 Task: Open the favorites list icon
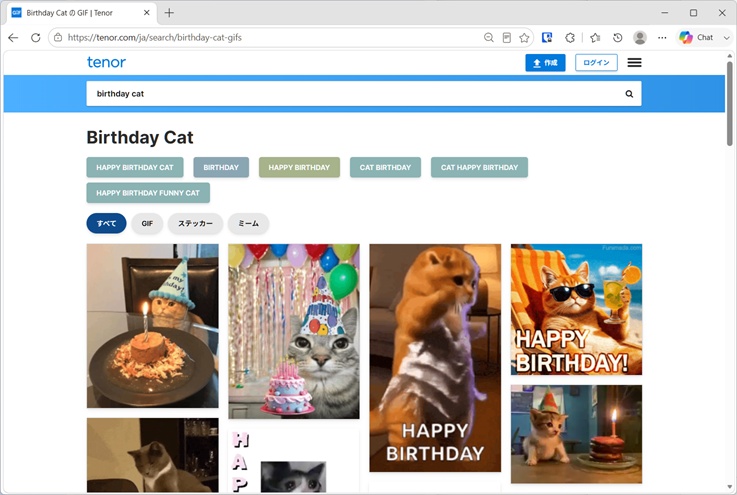[x=595, y=38]
